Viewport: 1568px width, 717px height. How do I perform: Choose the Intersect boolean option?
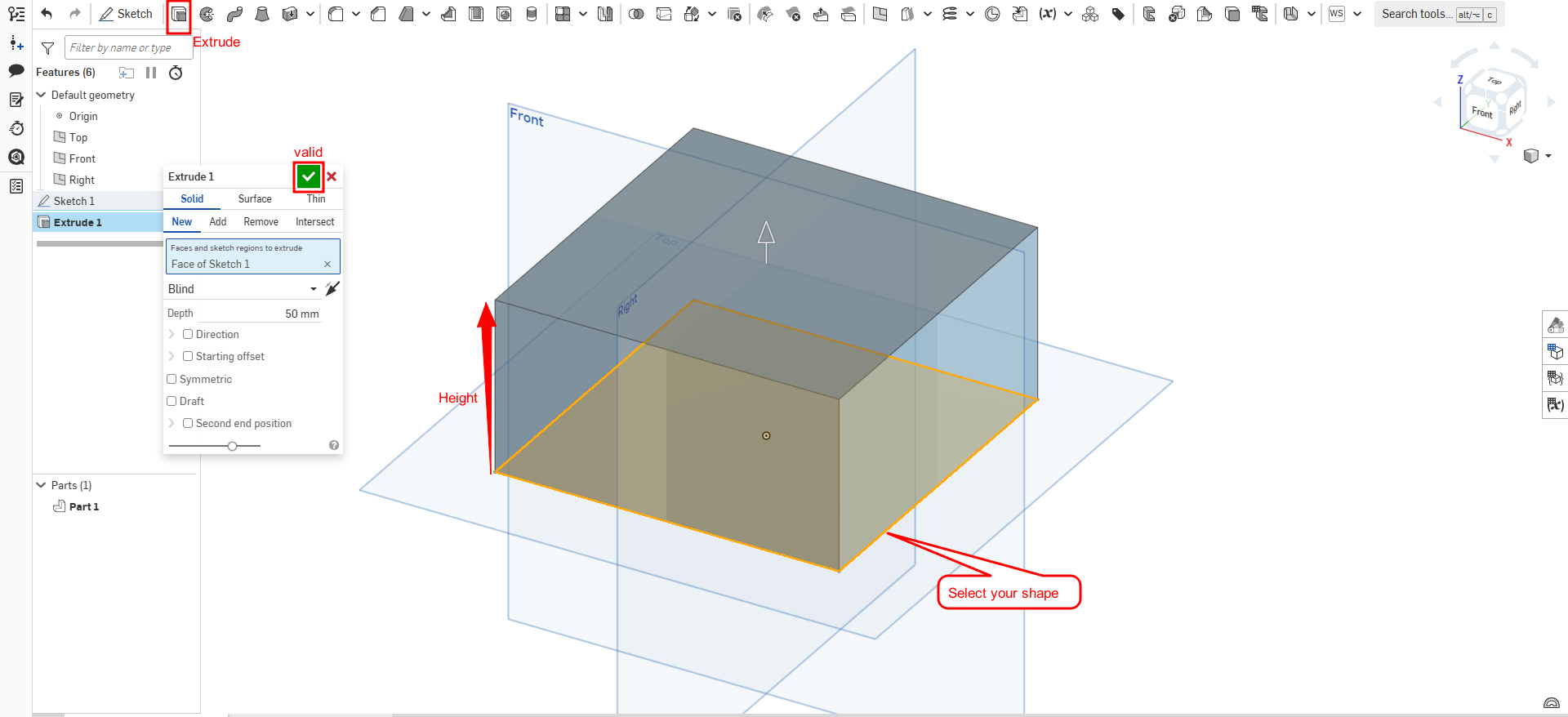tap(315, 221)
